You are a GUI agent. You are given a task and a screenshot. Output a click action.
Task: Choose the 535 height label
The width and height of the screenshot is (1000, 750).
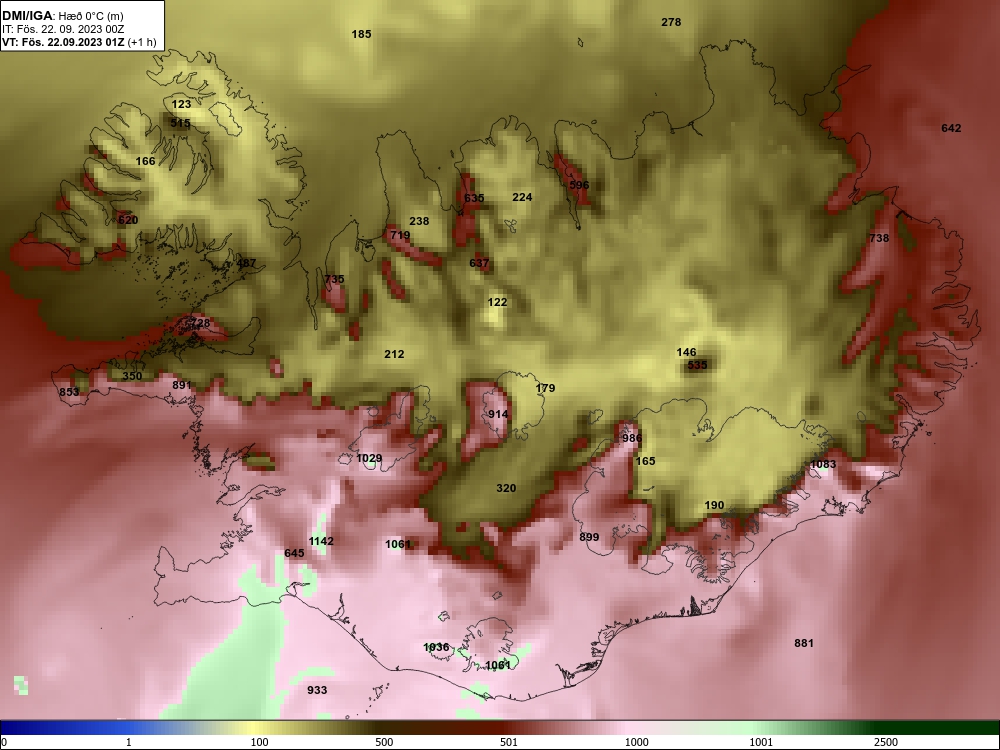697,365
